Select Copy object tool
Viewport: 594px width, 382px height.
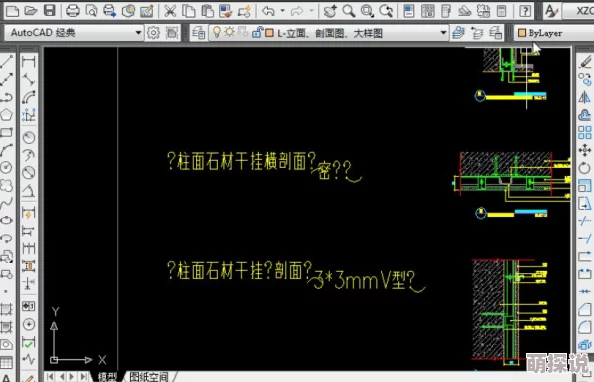coord(585,80)
